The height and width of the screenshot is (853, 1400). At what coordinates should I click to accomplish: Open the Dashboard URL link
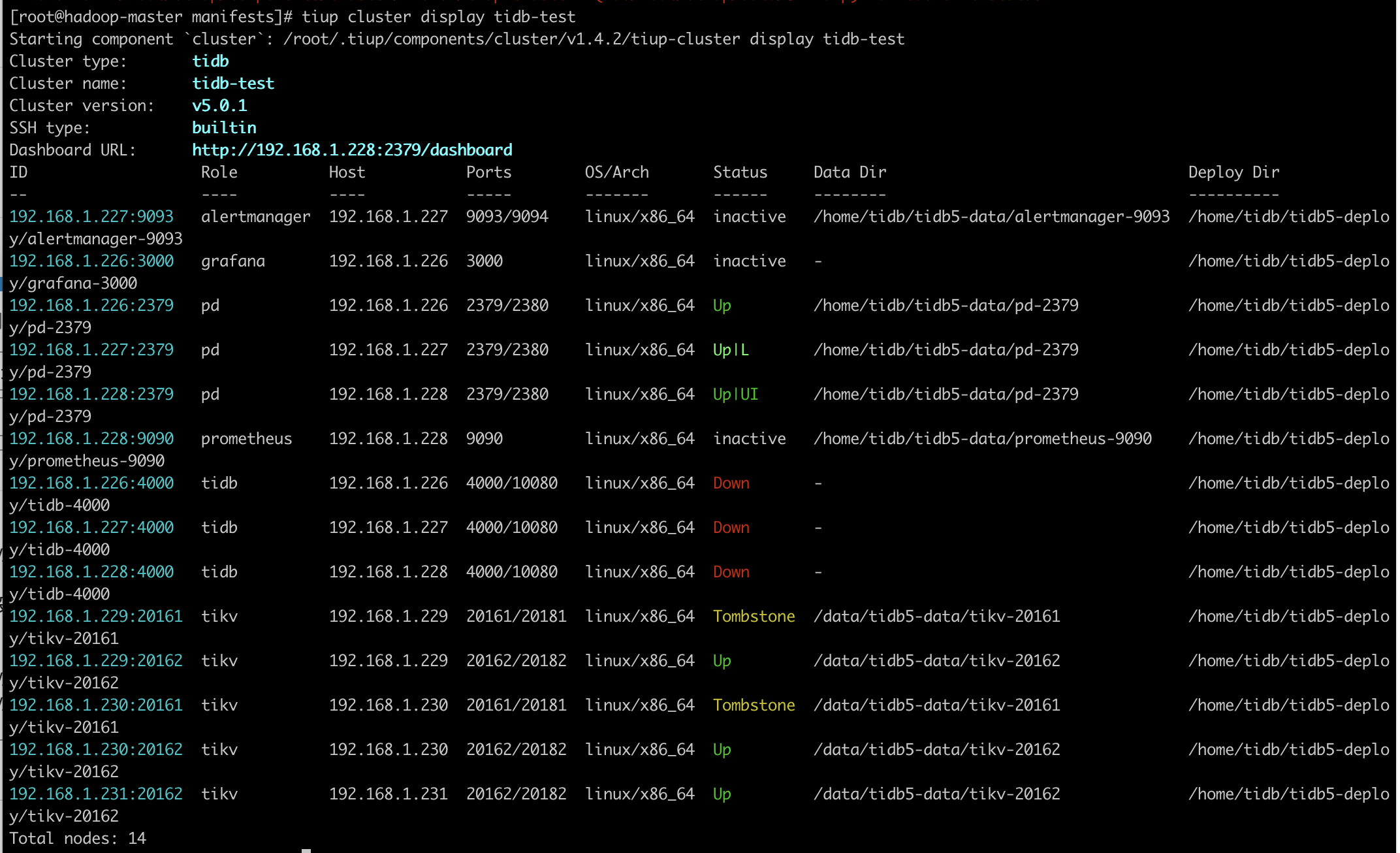pos(352,150)
